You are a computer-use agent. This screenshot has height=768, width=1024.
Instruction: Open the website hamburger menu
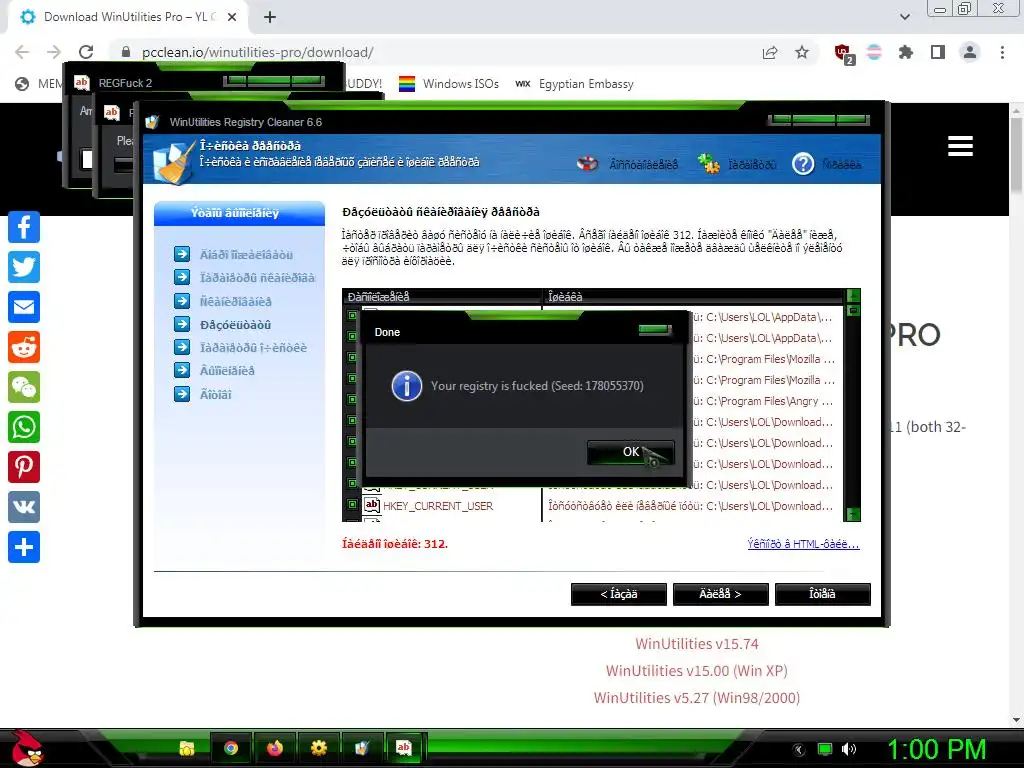coord(960,146)
